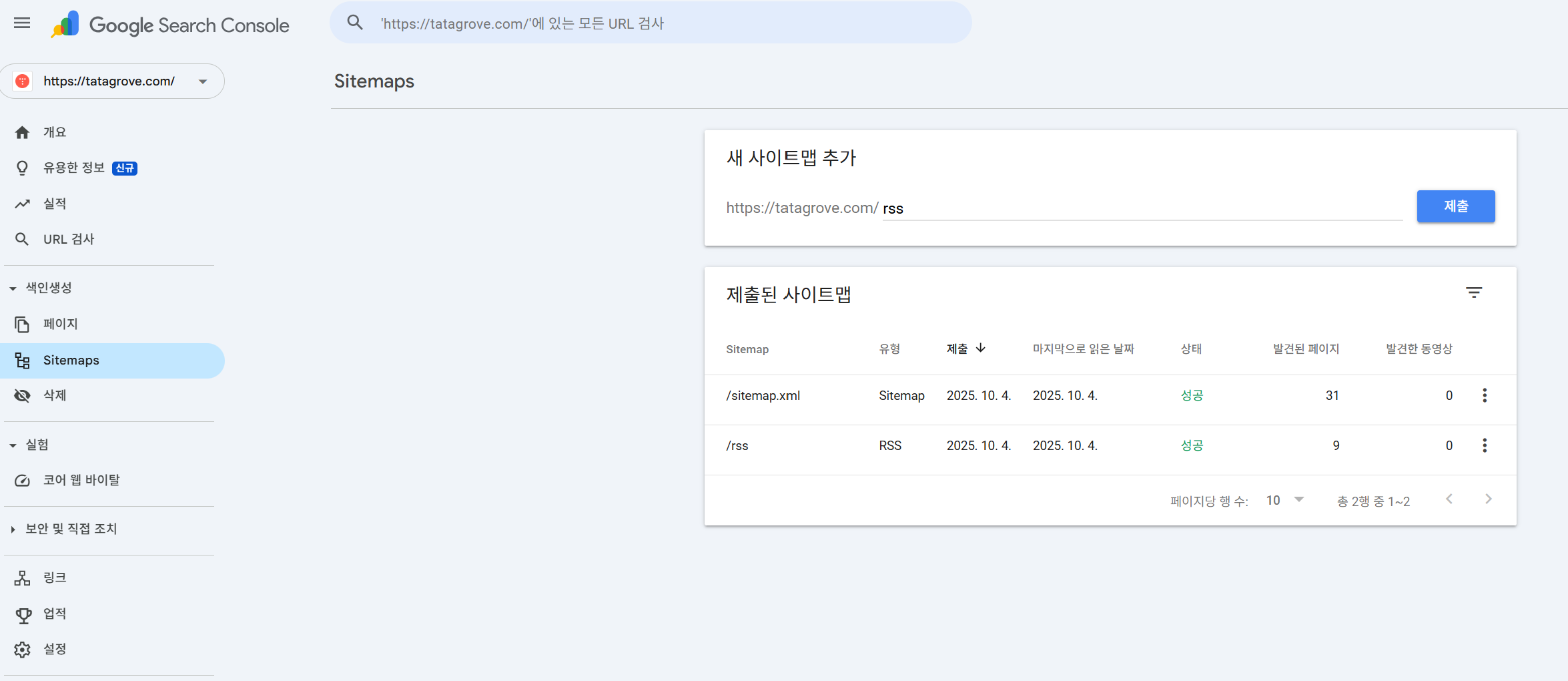Screen dimensions: 1568x681
Task: Click the 총 2행 중 1~2 pagination text
Action: coord(1373,501)
